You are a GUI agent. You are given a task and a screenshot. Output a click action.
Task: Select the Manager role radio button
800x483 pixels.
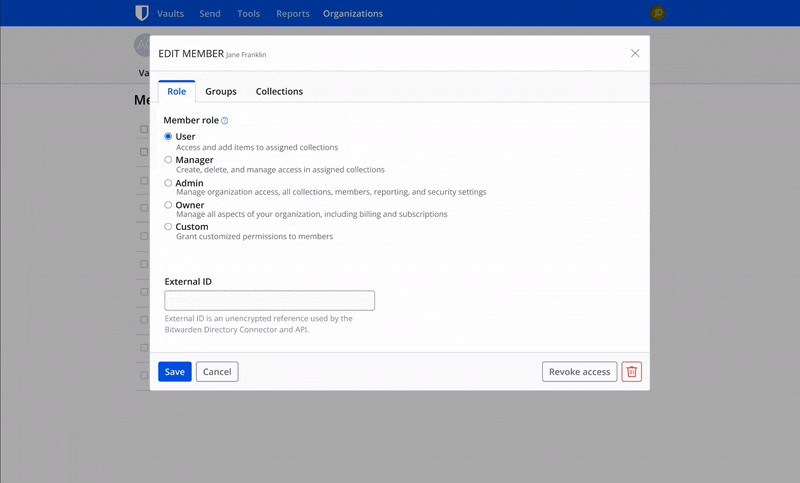[168, 159]
